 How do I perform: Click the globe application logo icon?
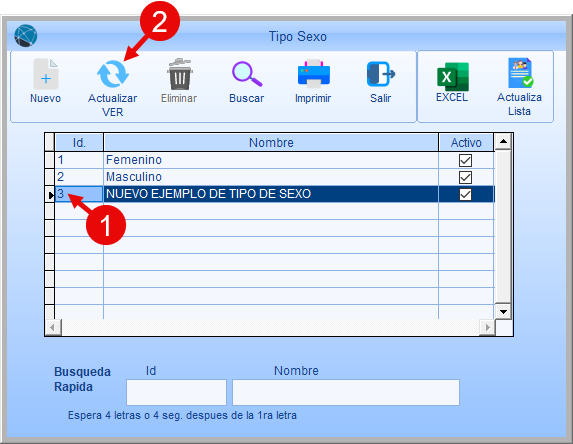pos(26,36)
